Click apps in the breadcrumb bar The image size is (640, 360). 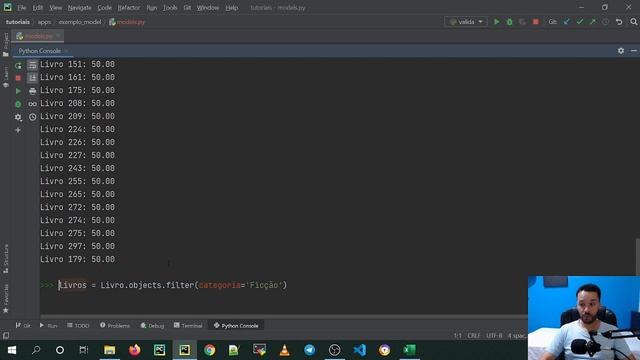point(44,22)
